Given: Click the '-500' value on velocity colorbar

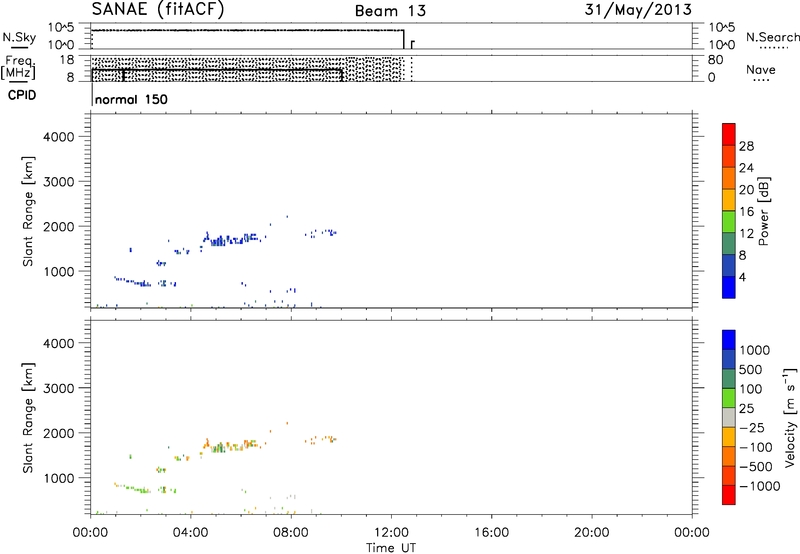Looking at the screenshot, I should 756,467.
